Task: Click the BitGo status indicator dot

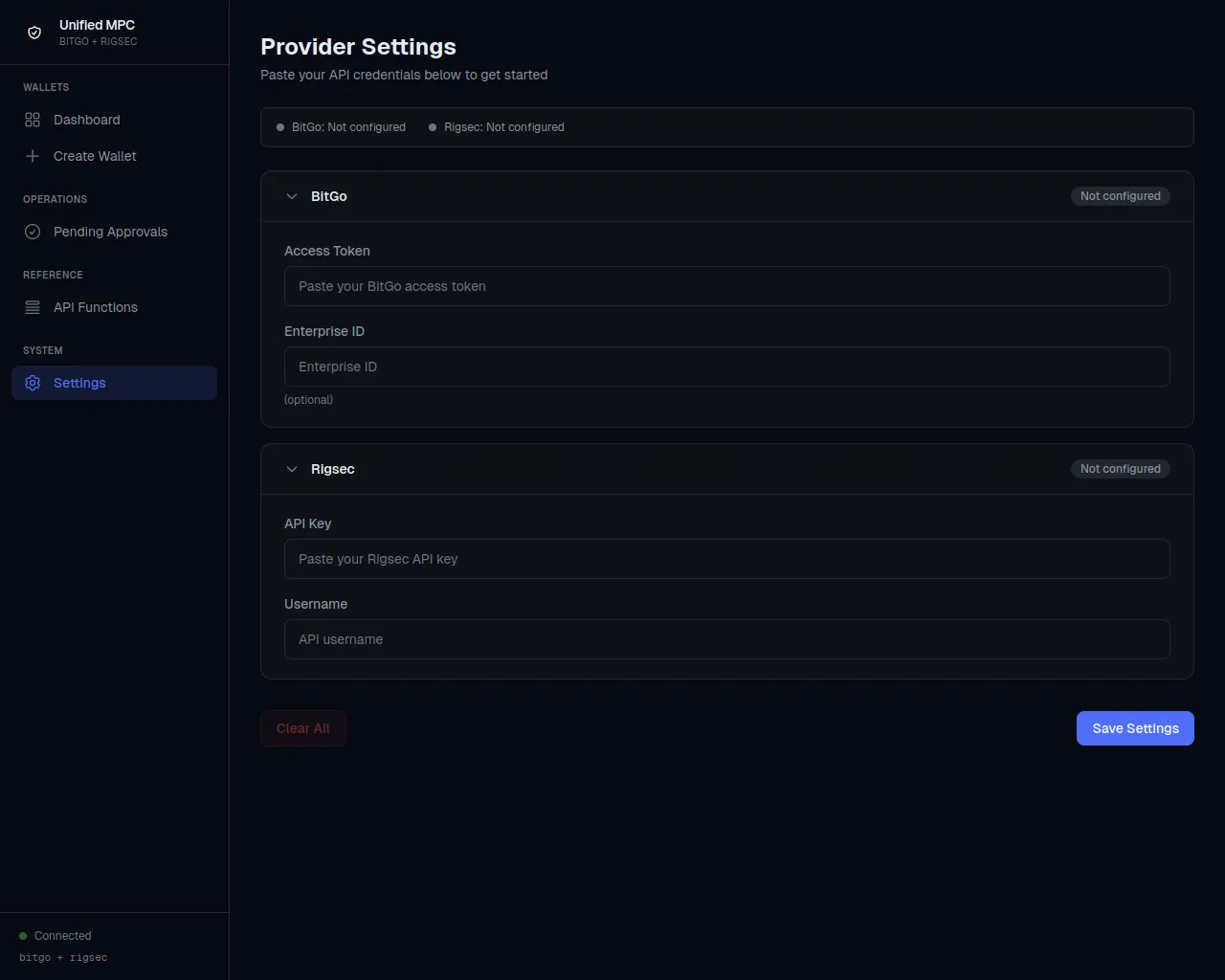Action: pos(280,127)
